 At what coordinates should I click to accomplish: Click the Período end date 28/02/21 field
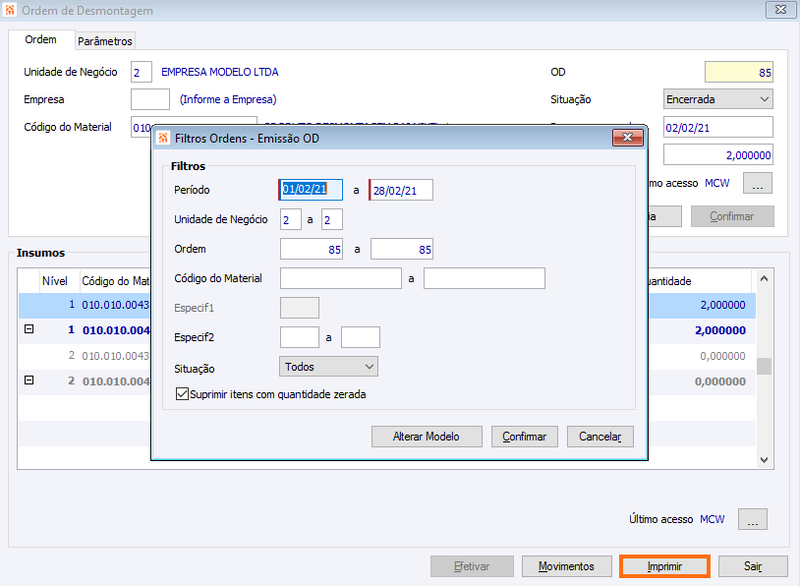(401, 190)
